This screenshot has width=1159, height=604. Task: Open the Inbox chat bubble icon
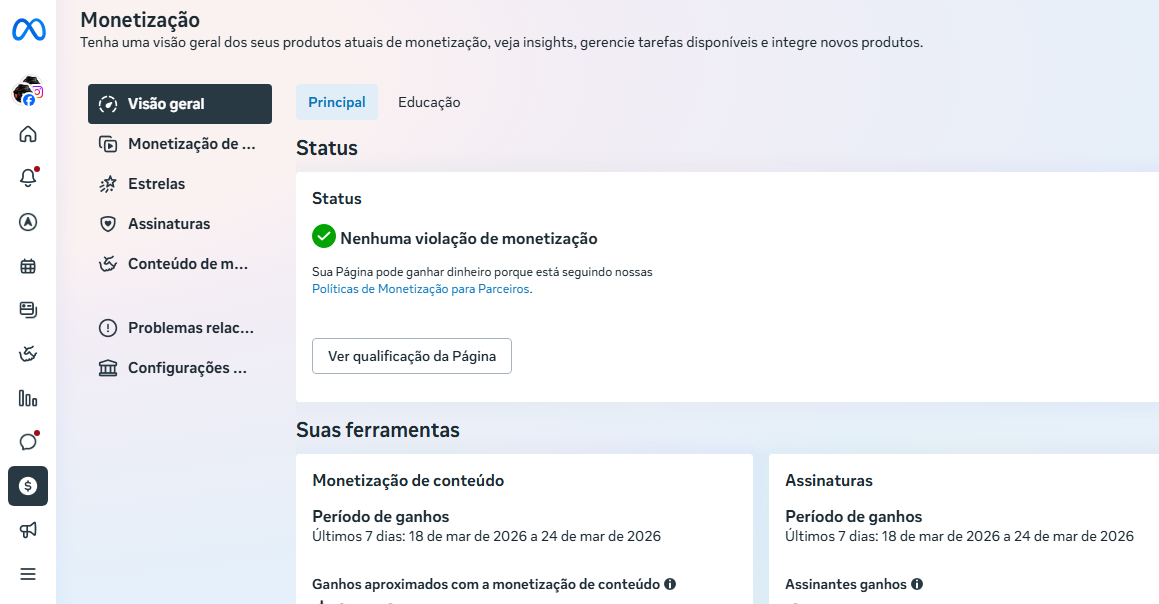[x=28, y=442]
